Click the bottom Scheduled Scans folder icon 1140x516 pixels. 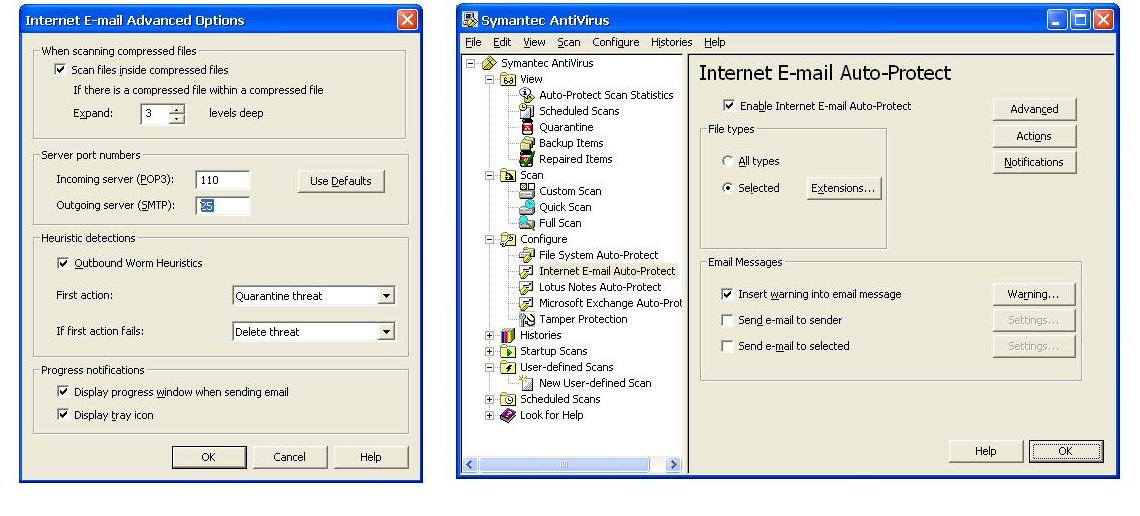click(508, 399)
